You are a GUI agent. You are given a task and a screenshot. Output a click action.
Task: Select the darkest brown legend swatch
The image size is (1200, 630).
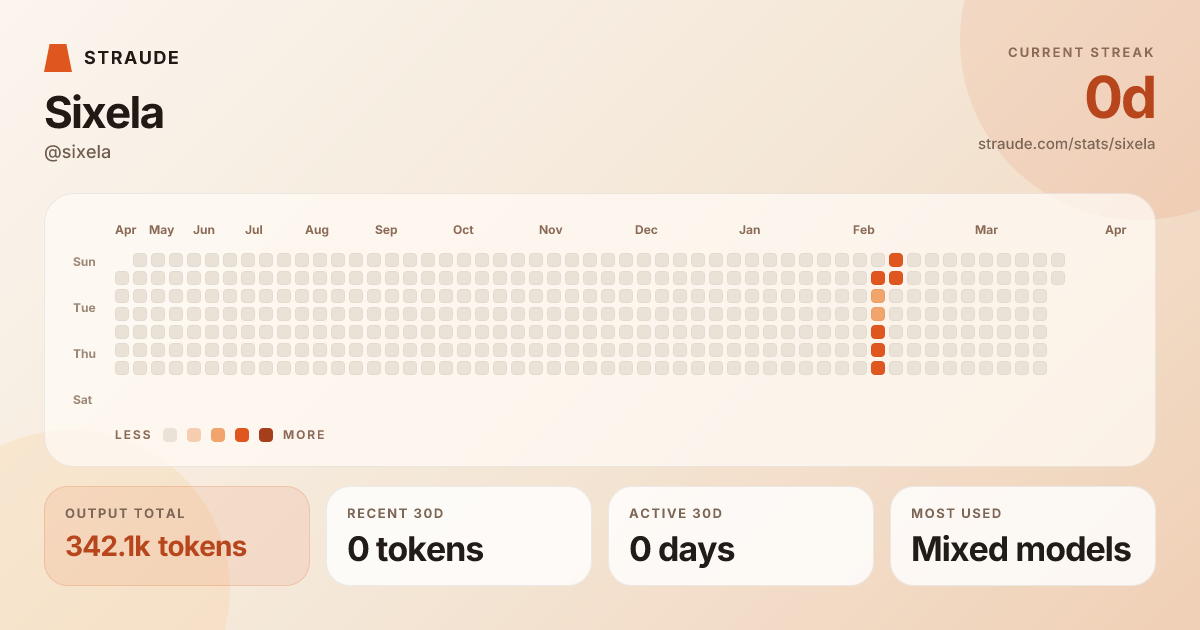click(266, 435)
